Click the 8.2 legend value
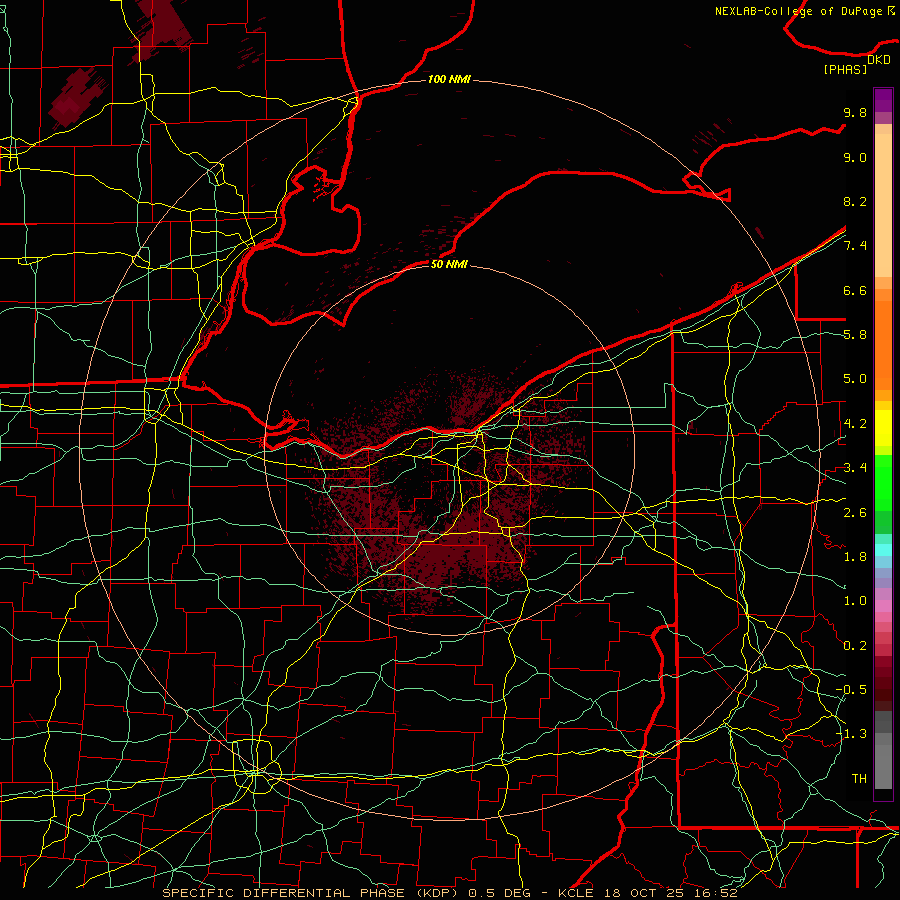Screen dimensions: 900x900 pyautogui.click(x=855, y=201)
